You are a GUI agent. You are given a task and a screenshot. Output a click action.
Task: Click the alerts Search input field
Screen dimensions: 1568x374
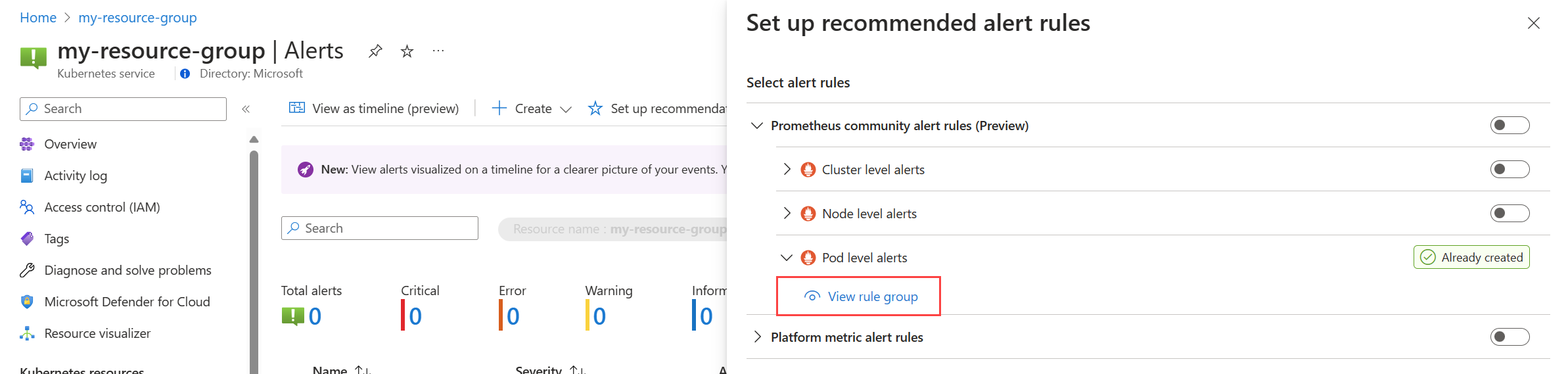[388, 228]
